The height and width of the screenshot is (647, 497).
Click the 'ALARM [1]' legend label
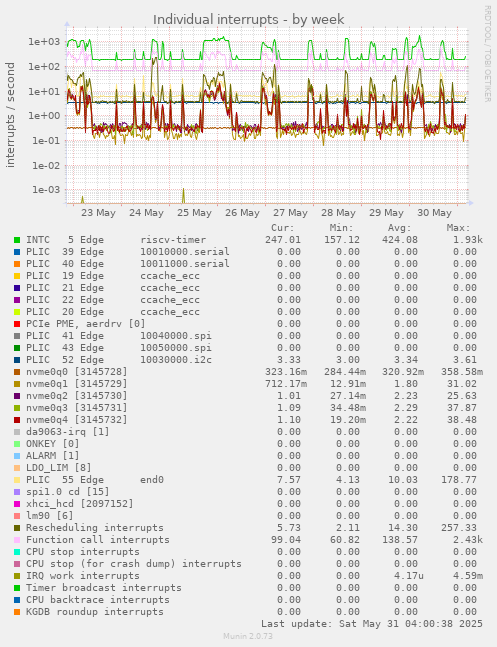coord(53,456)
